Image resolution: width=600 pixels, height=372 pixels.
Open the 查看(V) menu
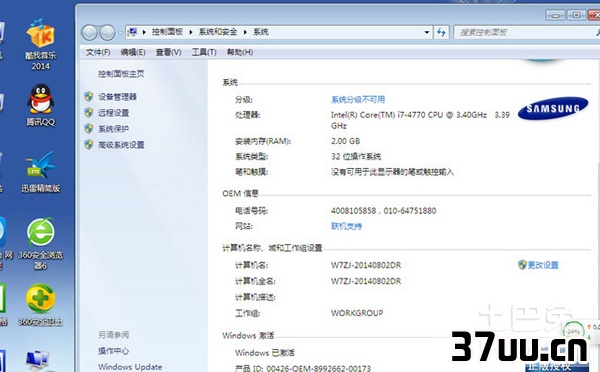[168, 52]
